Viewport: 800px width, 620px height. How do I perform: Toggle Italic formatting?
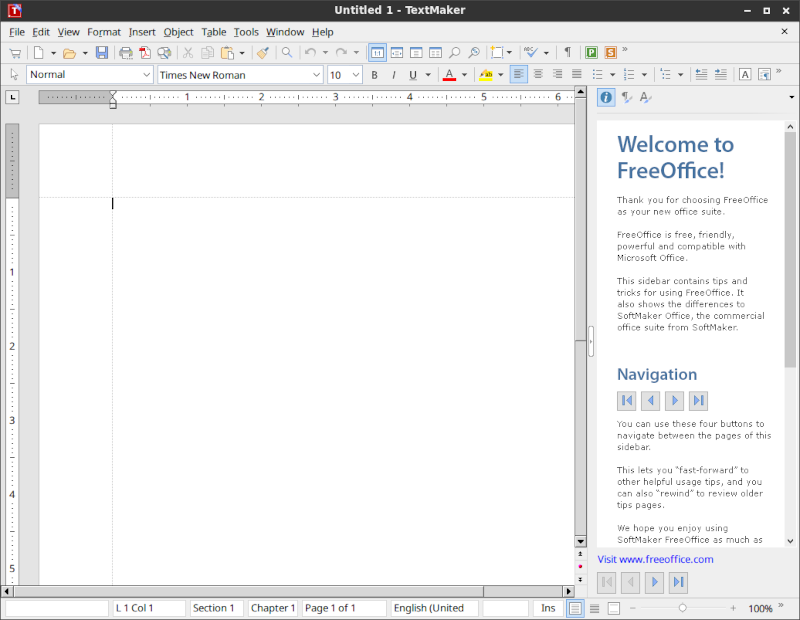tap(393, 75)
